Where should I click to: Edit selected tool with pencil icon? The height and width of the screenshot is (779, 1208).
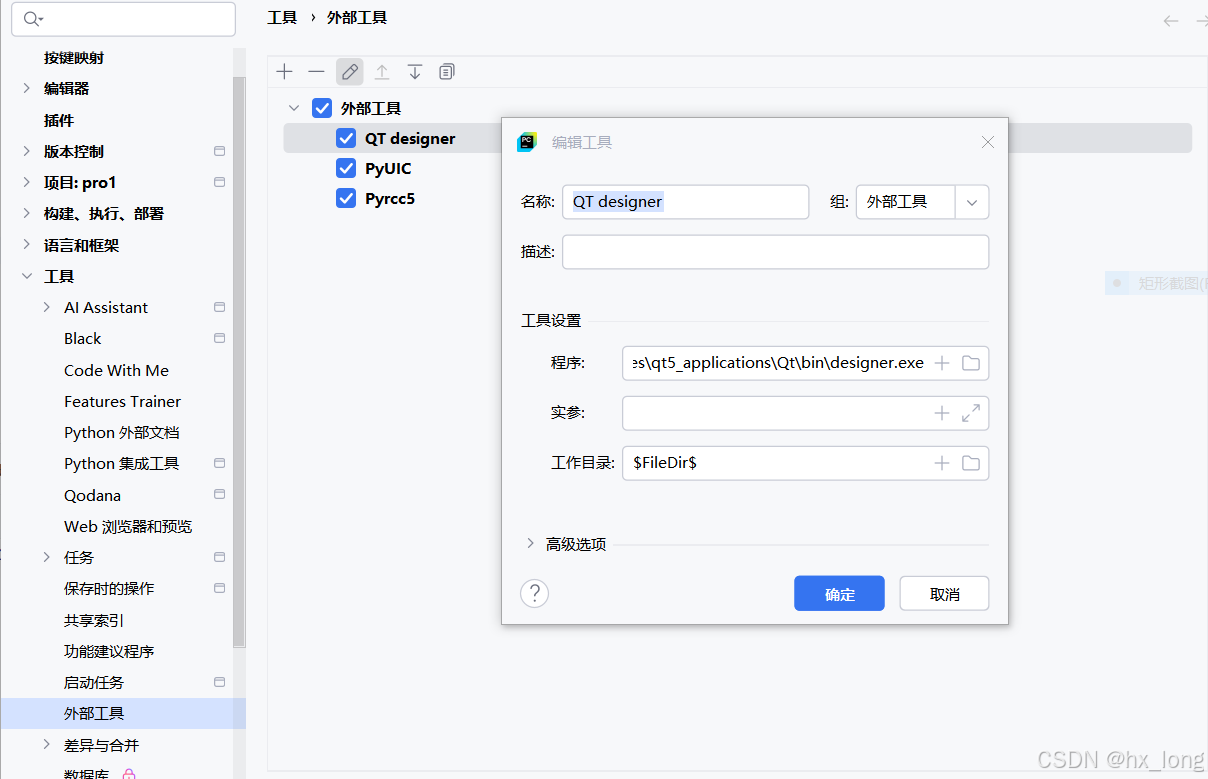click(x=349, y=72)
